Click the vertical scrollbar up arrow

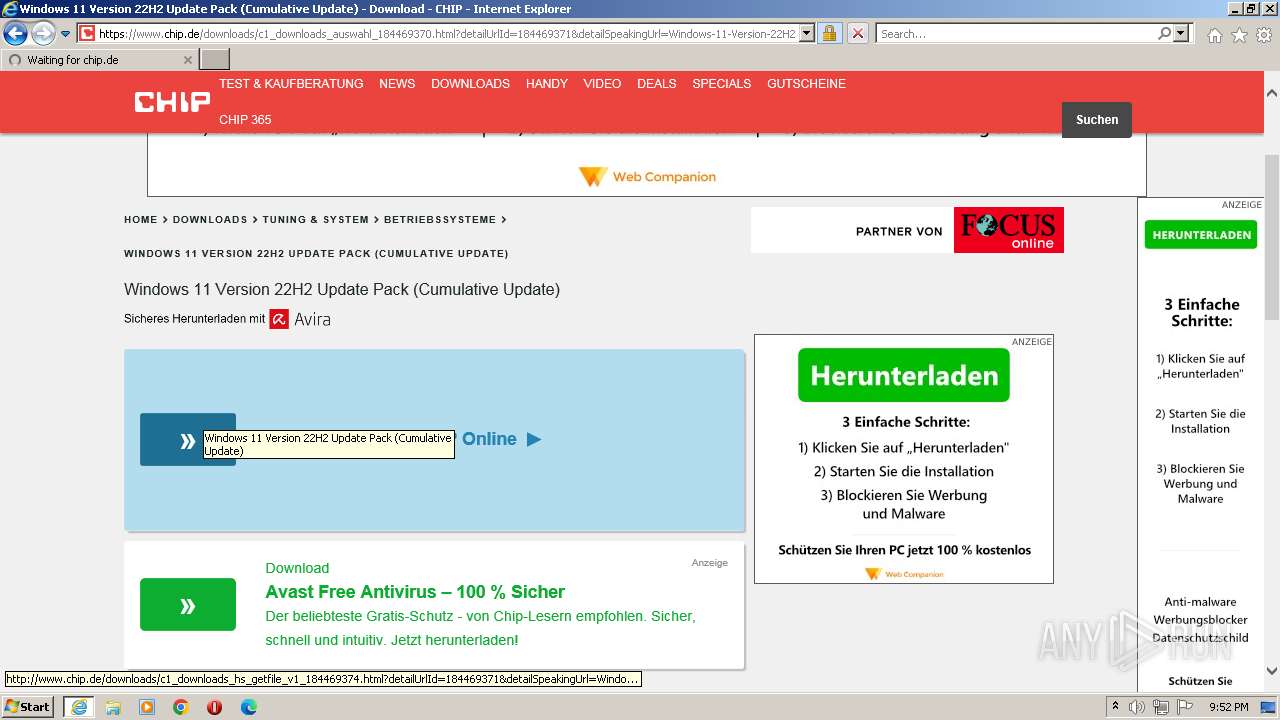point(1272,91)
